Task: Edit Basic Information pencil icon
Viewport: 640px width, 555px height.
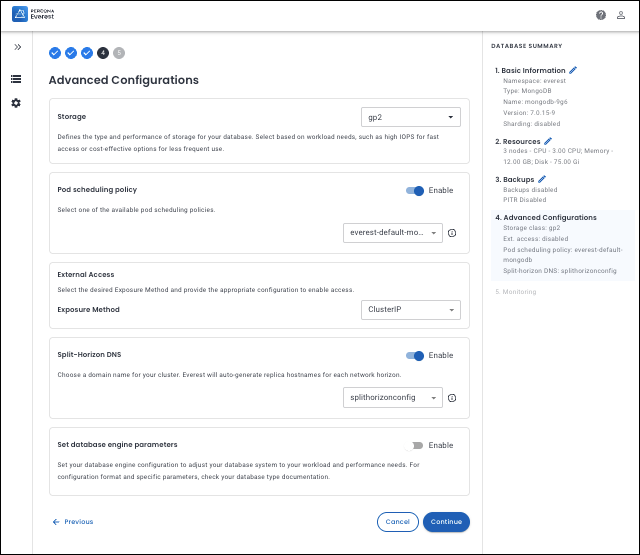Action: tap(573, 71)
